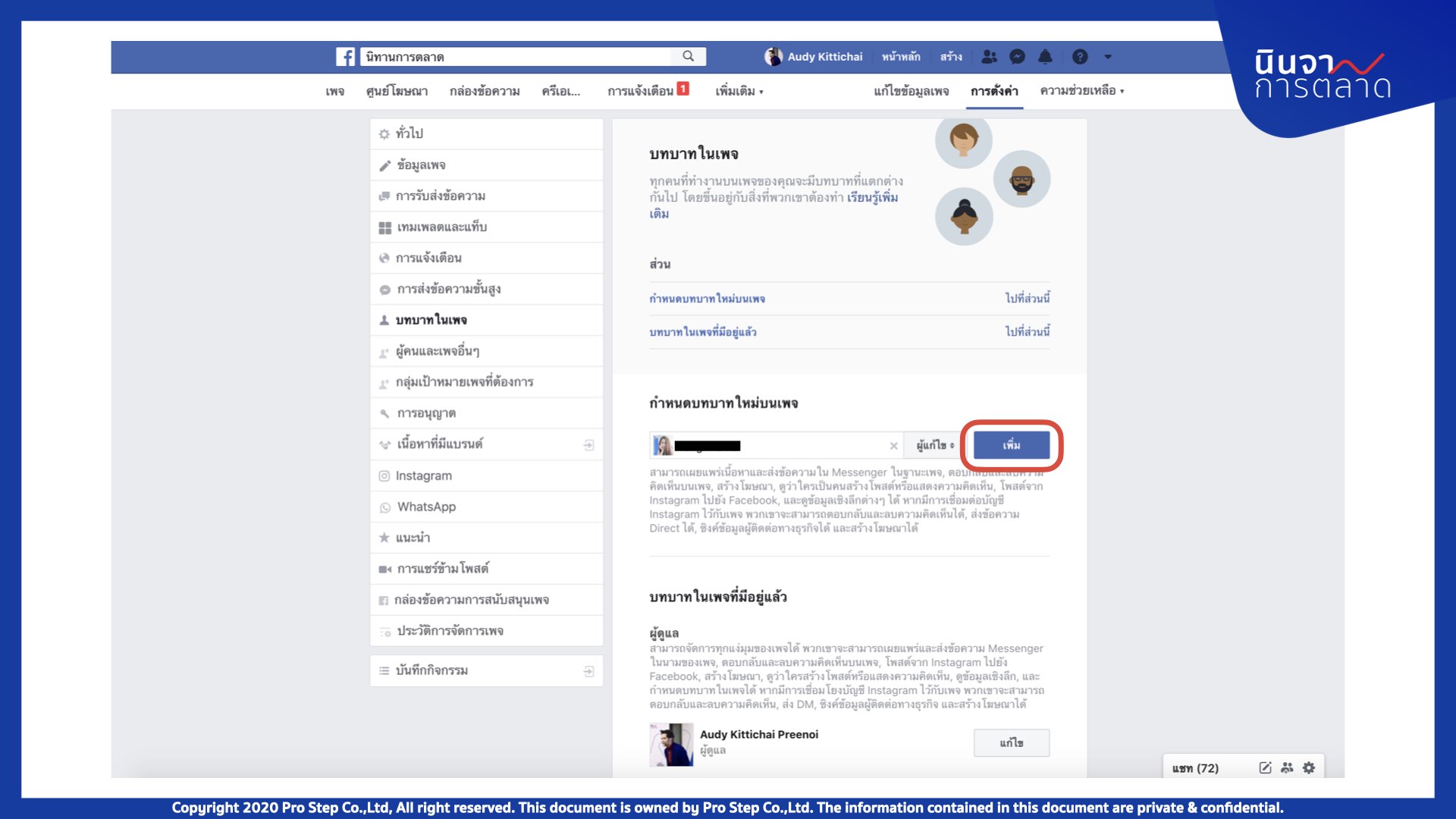Open การส่งข้อความขั้นสูง sidebar item
1456x819 pixels.
(486, 289)
